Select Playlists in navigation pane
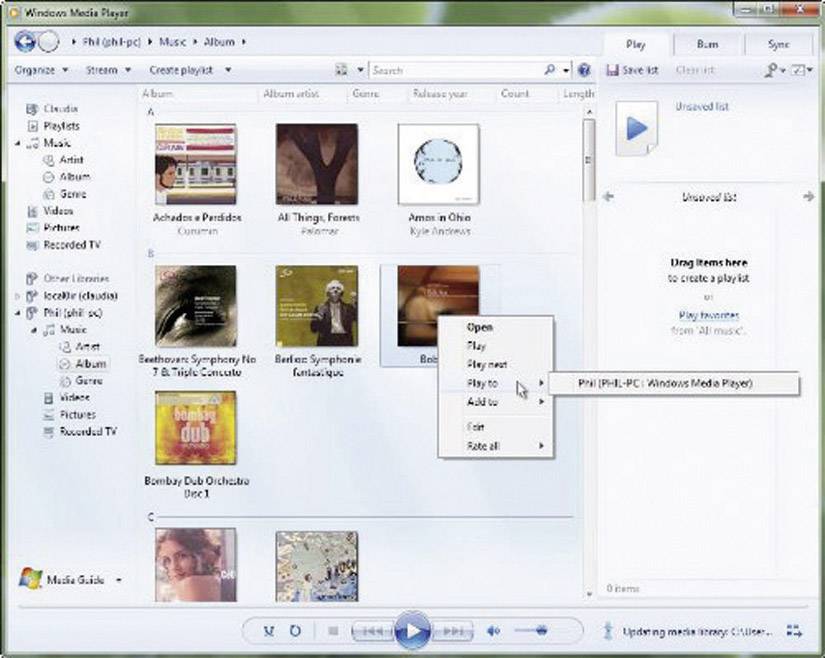This screenshot has height=658, width=825. (61, 126)
